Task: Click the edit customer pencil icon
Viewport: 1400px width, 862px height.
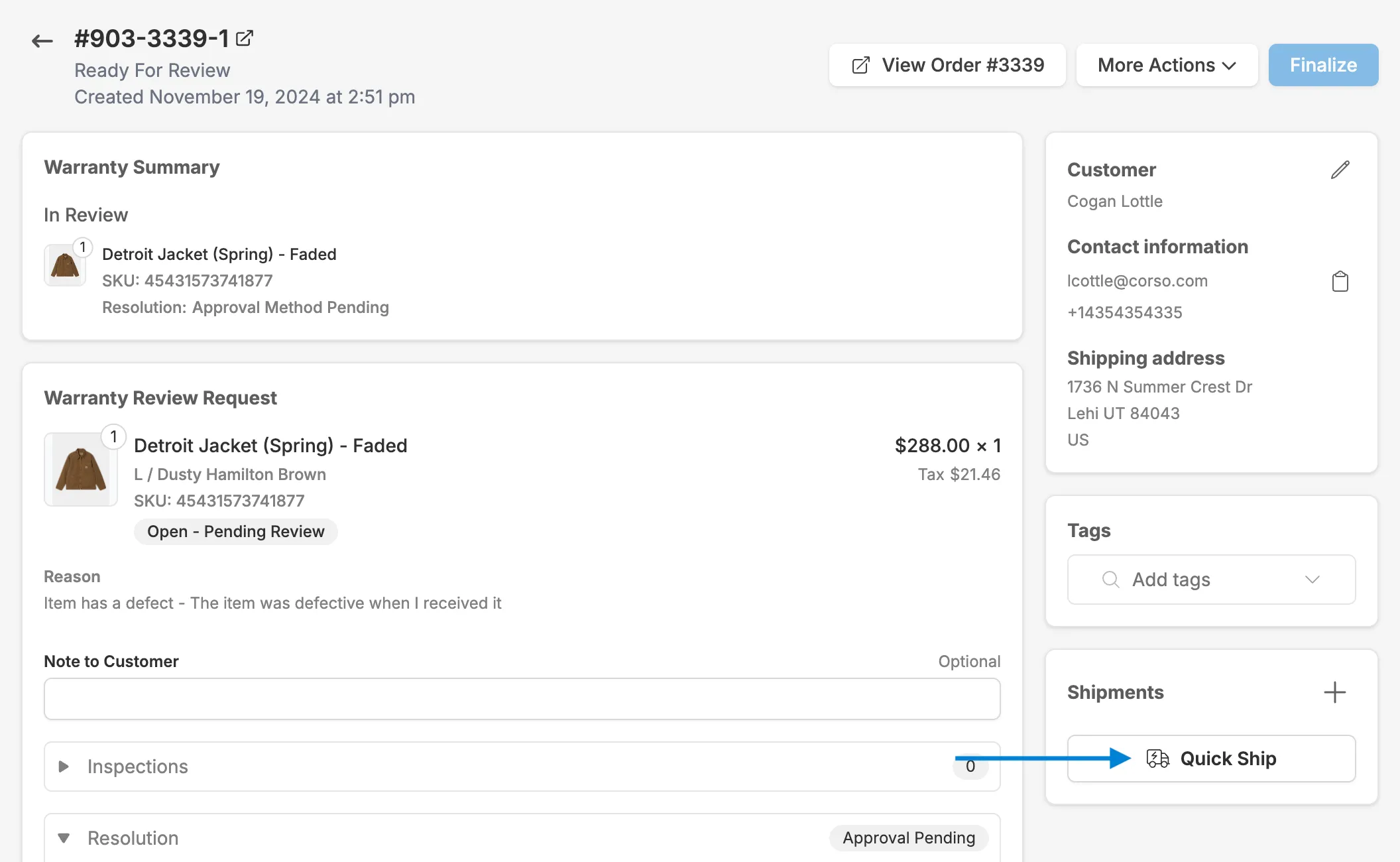Action: point(1340,170)
